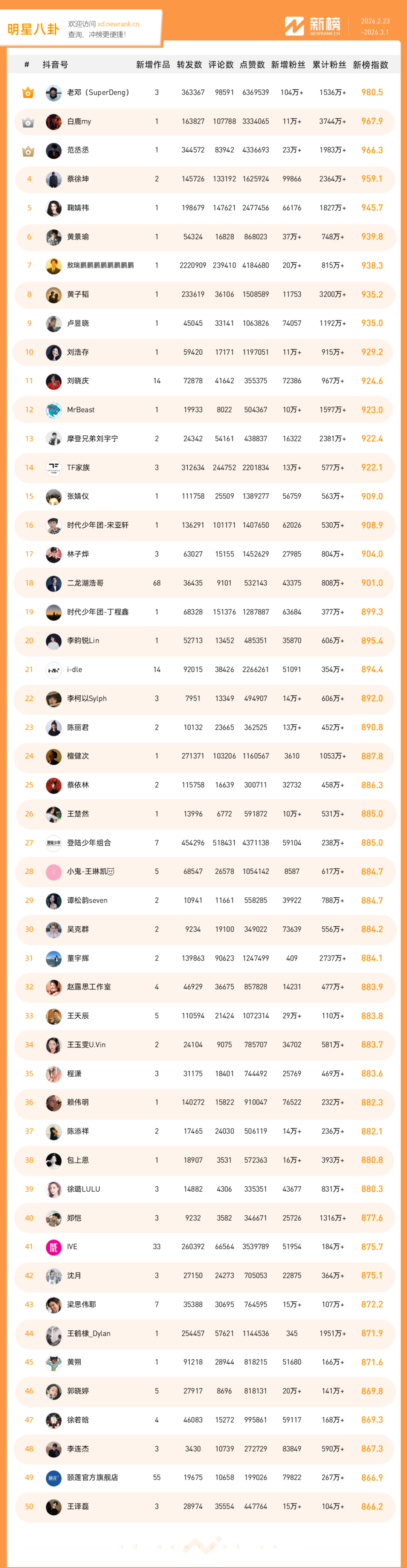Click the TF家族 logo avatar
This screenshot has width=407, height=1568.
click(x=54, y=467)
